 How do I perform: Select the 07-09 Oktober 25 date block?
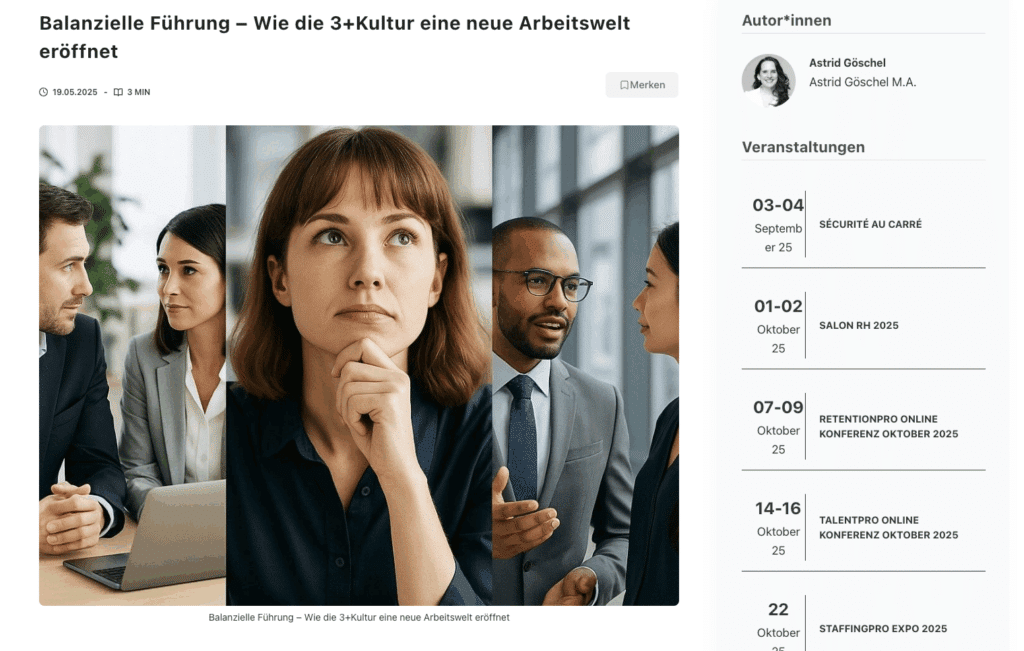click(778, 427)
